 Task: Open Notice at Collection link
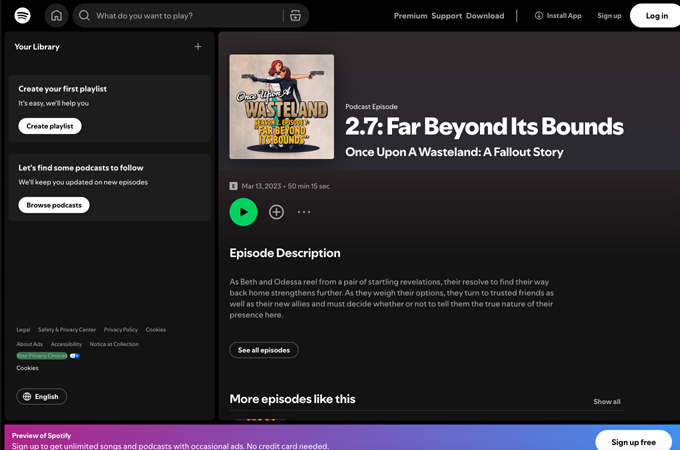tap(114, 344)
